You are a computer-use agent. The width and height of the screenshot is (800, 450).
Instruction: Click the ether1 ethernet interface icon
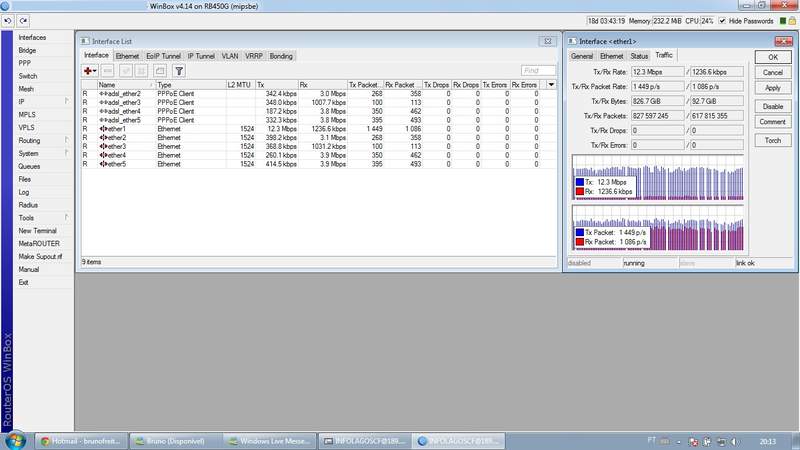103,129
